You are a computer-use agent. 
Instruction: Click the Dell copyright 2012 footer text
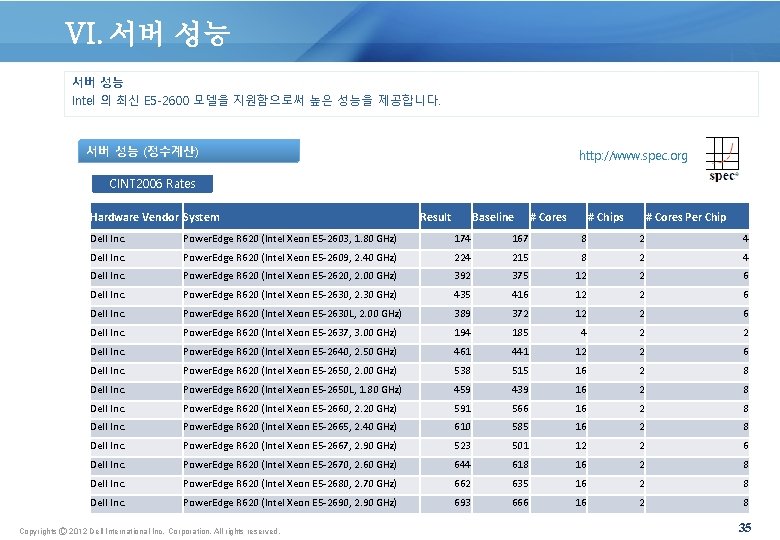(x=150, y=531)
